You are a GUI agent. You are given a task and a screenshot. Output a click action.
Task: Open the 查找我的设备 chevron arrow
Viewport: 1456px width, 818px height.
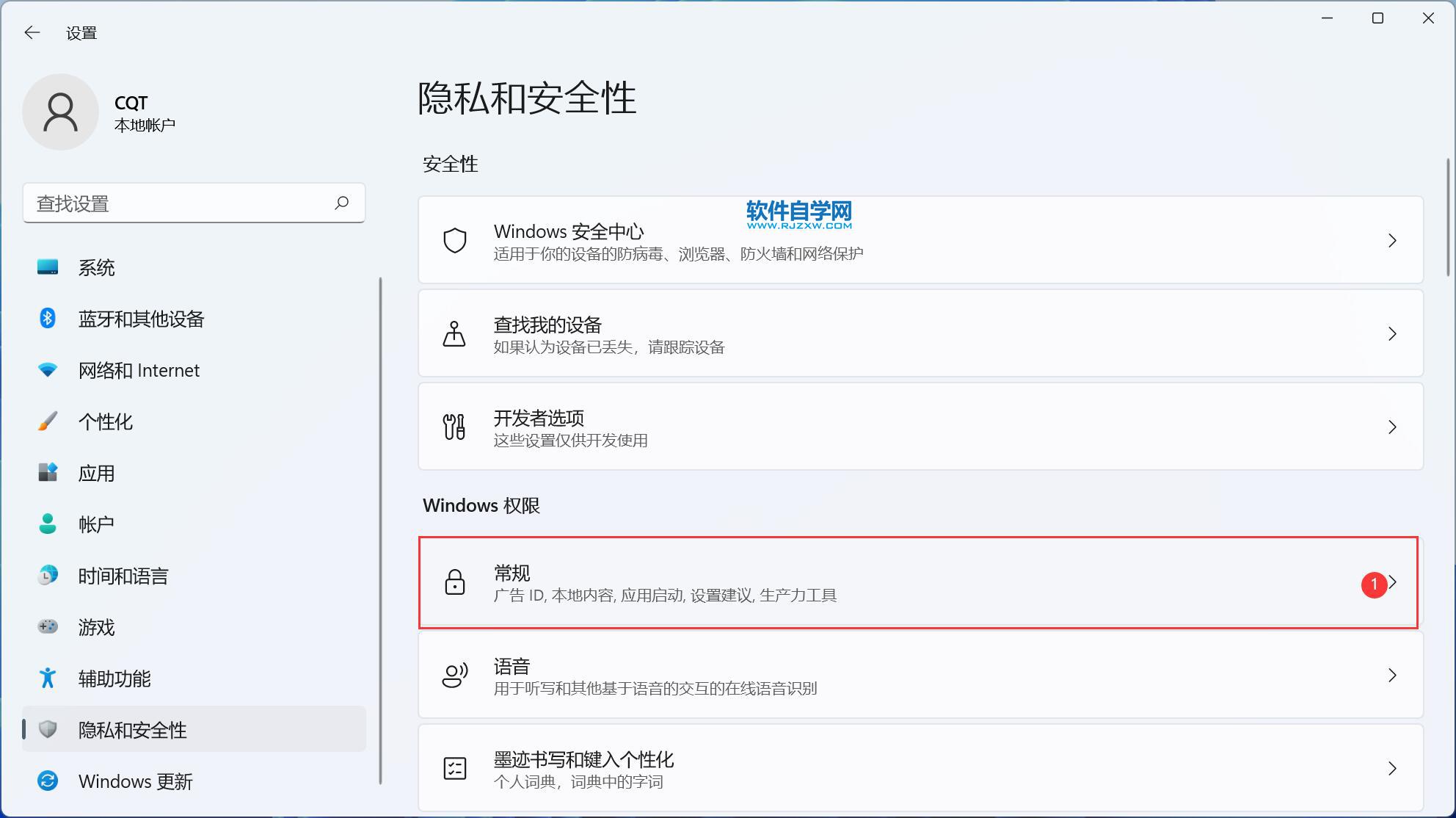pyautogui.click(x=1392, y=333)
